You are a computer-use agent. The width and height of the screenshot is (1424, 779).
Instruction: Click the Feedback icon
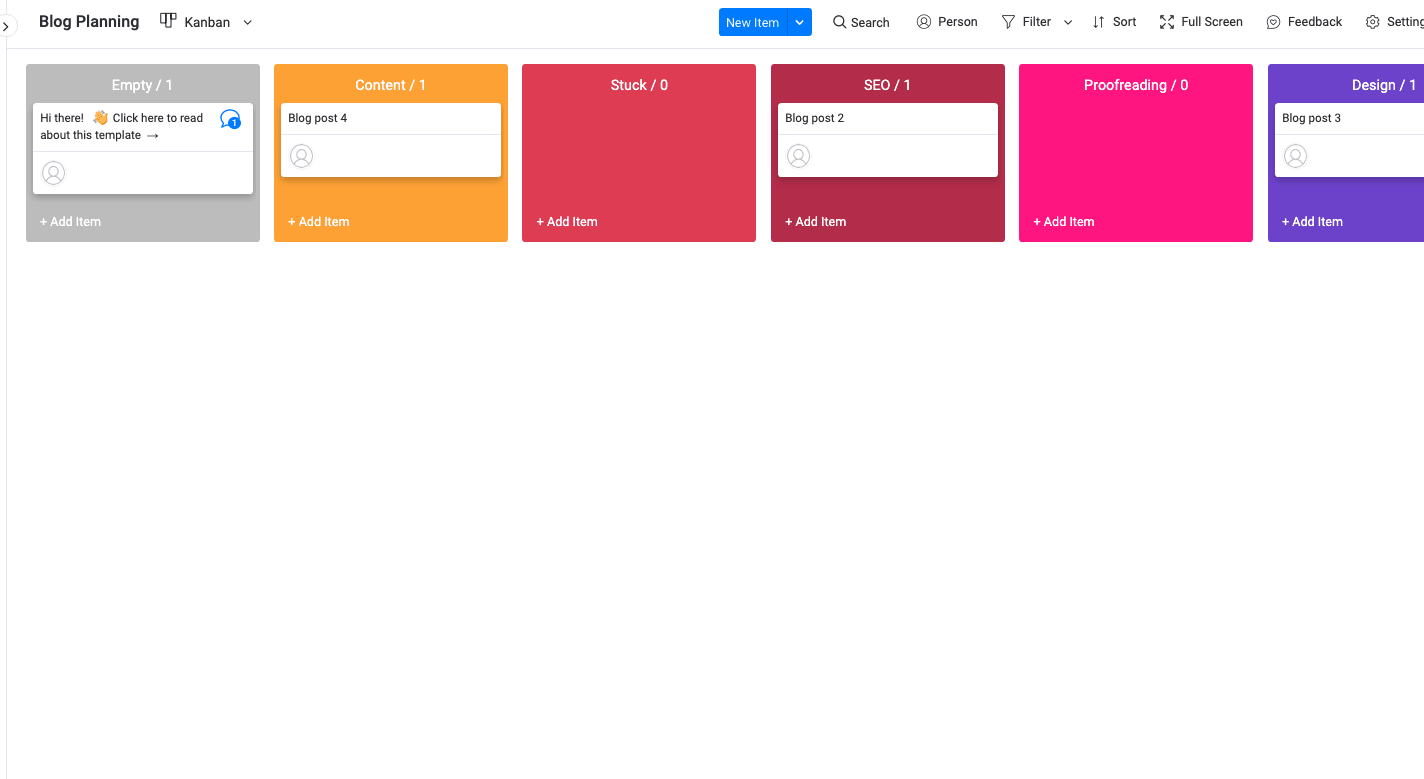coord(1273,22)
